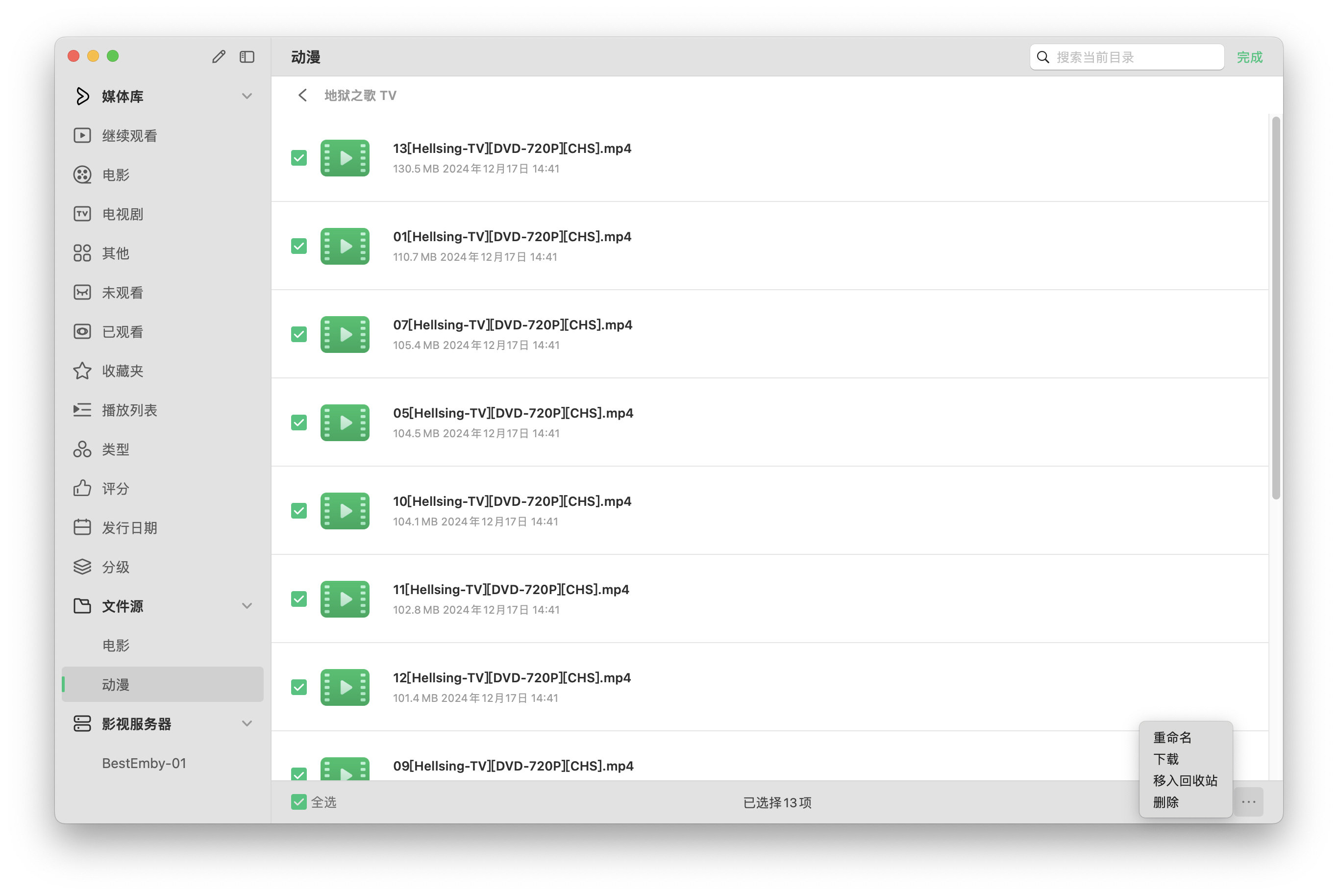Click the 媒体库 play logo icon
The image size is (1338, 896).
click(82, 96)
